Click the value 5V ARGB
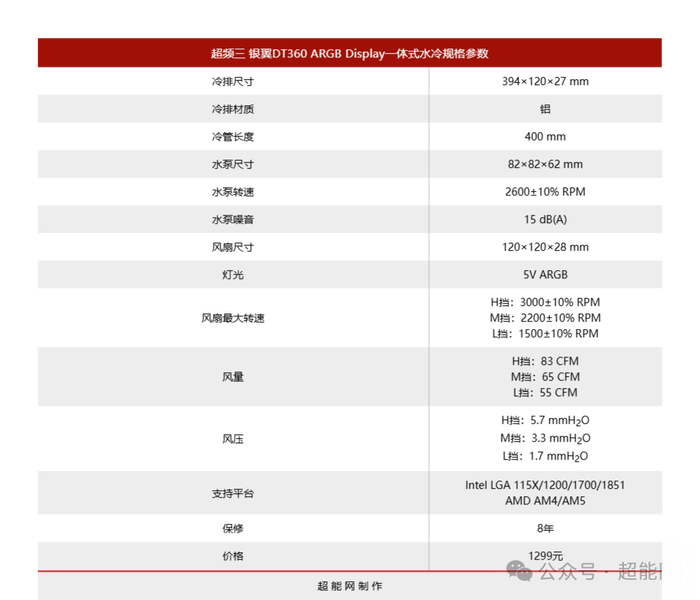Image resolution: width=700 pixels, height=600 pixels. coord(545,275)
